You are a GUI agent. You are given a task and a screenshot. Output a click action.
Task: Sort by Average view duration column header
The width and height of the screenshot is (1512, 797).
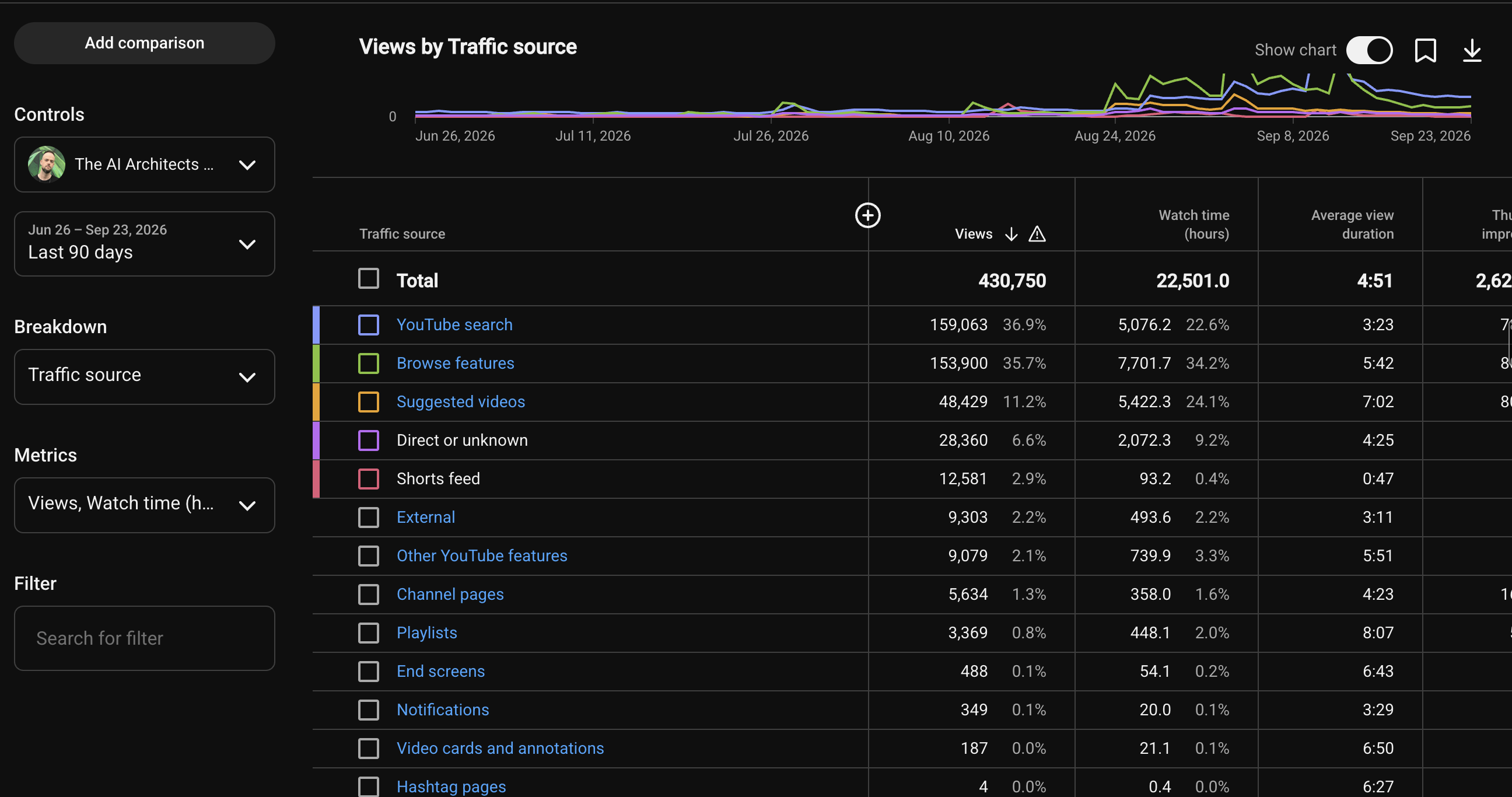1352,224
